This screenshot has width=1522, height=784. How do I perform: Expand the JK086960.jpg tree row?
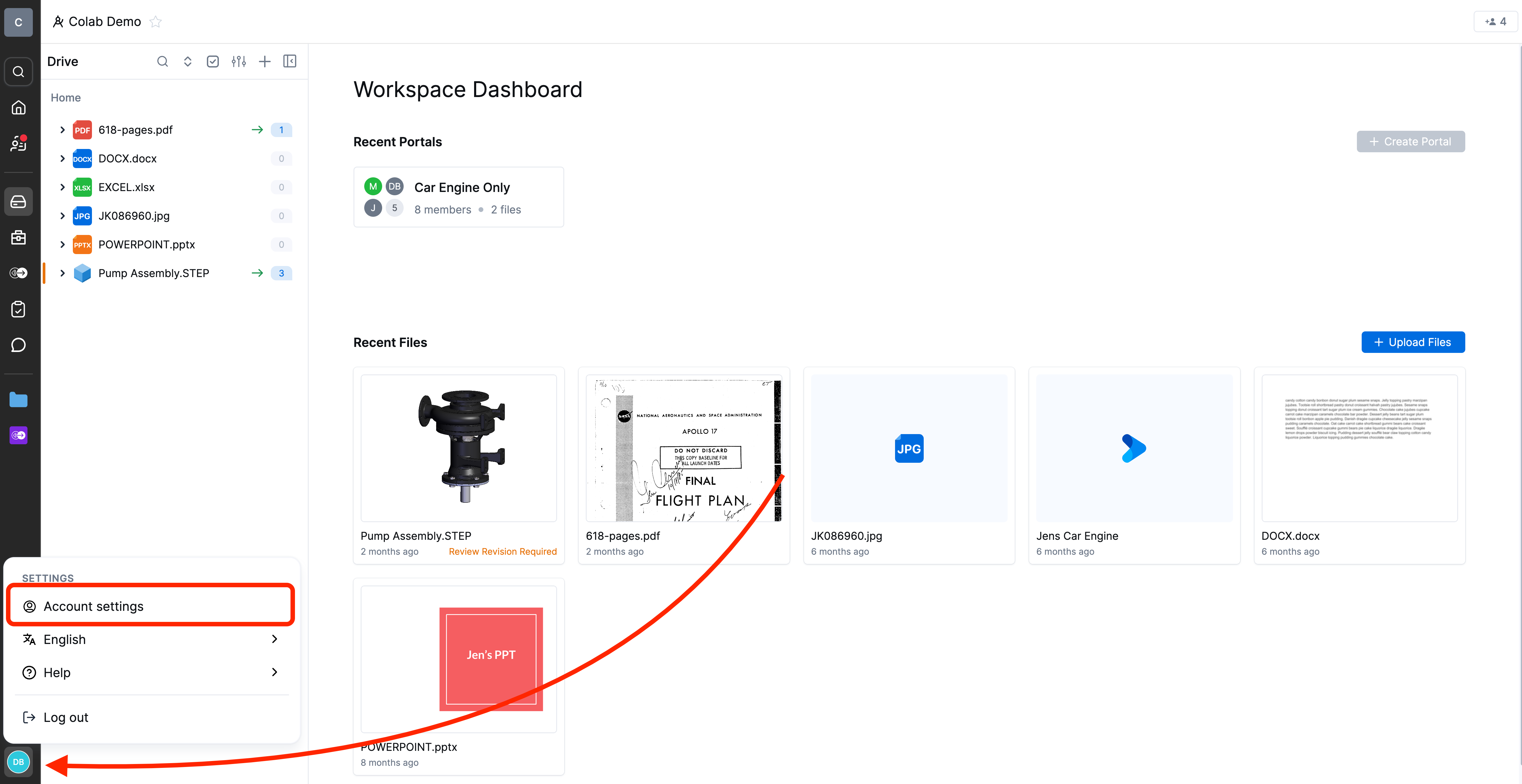coord(62,216)
